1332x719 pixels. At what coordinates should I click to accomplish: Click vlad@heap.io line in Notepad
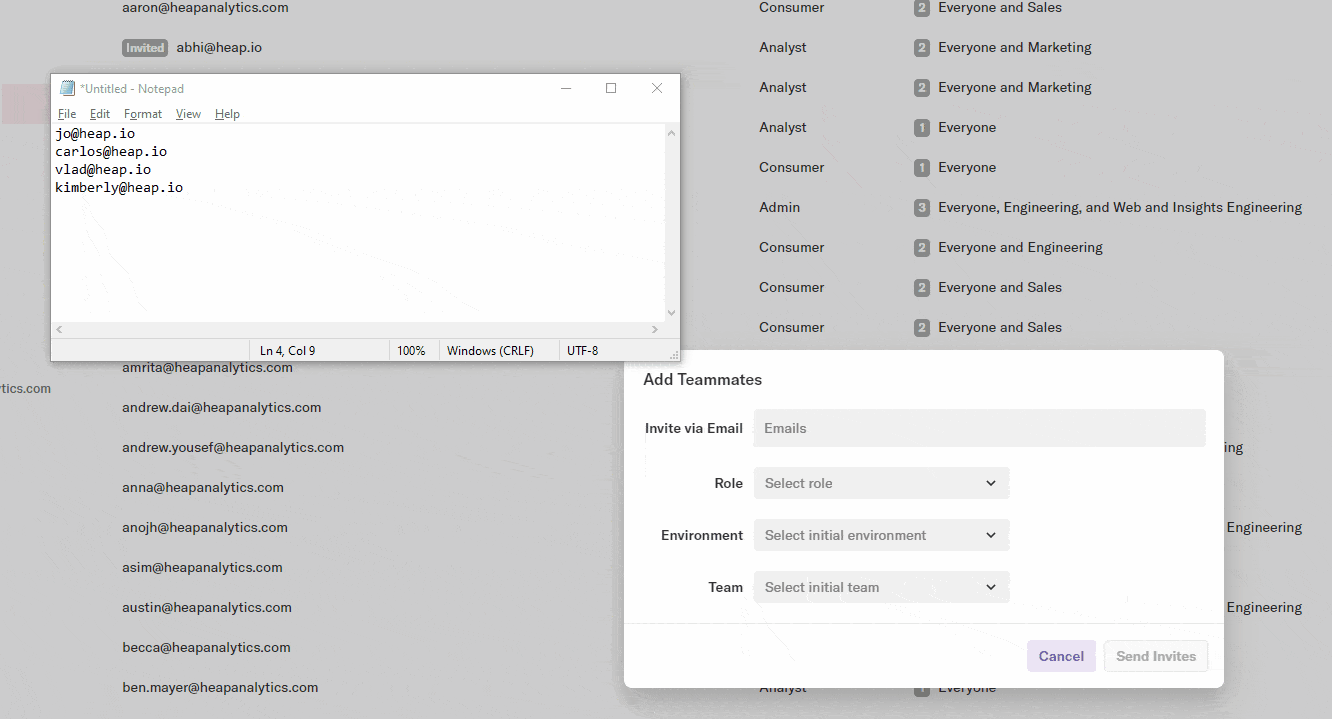click(x=103, y=169)
